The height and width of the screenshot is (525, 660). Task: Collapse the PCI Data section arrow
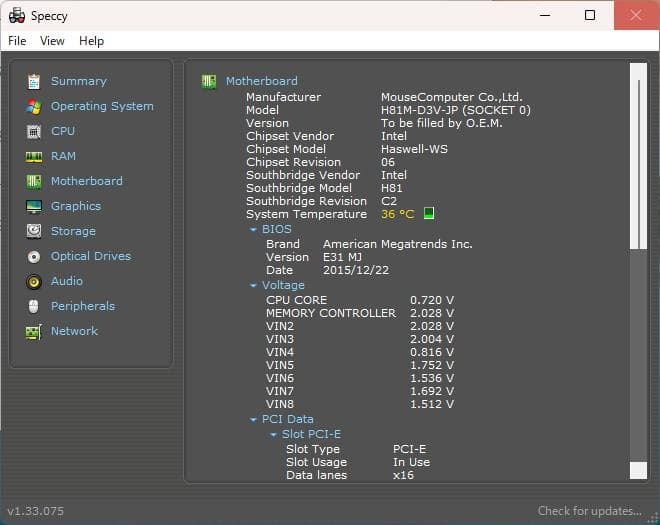pos(253,419)
